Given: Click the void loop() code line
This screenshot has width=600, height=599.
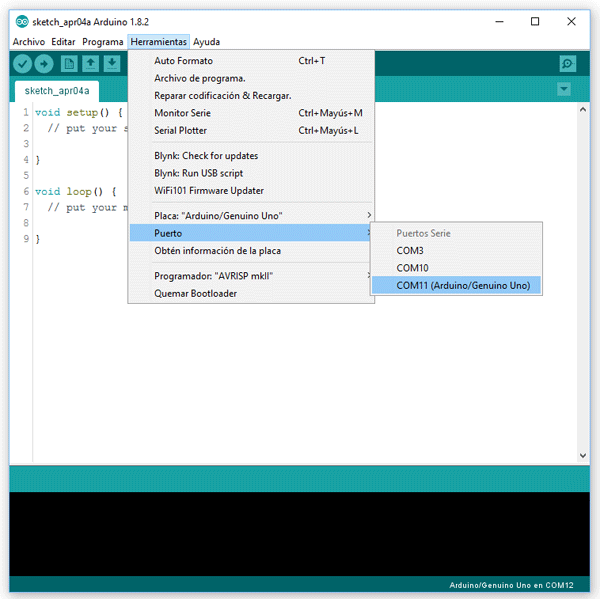Looking at the screenshot, I should coord(76,191).
